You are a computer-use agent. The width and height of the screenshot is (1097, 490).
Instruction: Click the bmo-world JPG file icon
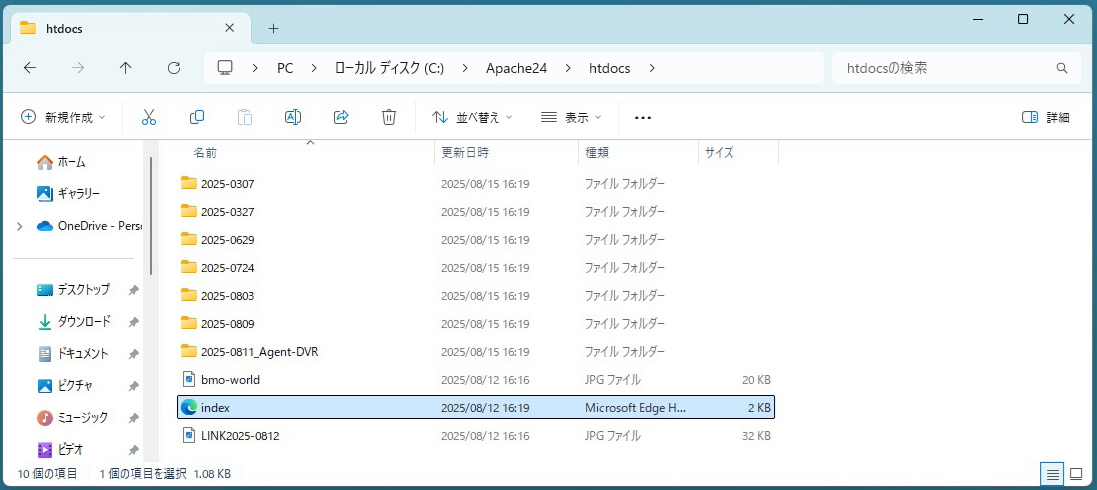click(x=188, y=379)
